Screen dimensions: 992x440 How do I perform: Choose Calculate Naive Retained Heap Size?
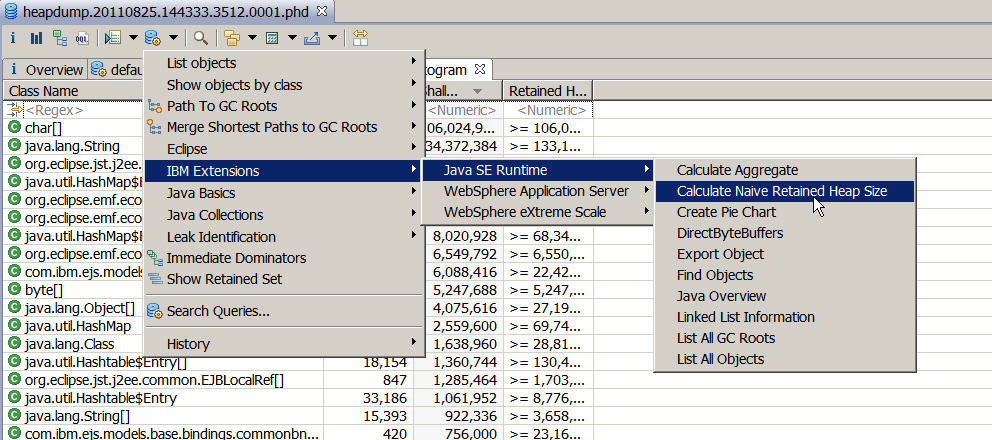tap(784, 191)
